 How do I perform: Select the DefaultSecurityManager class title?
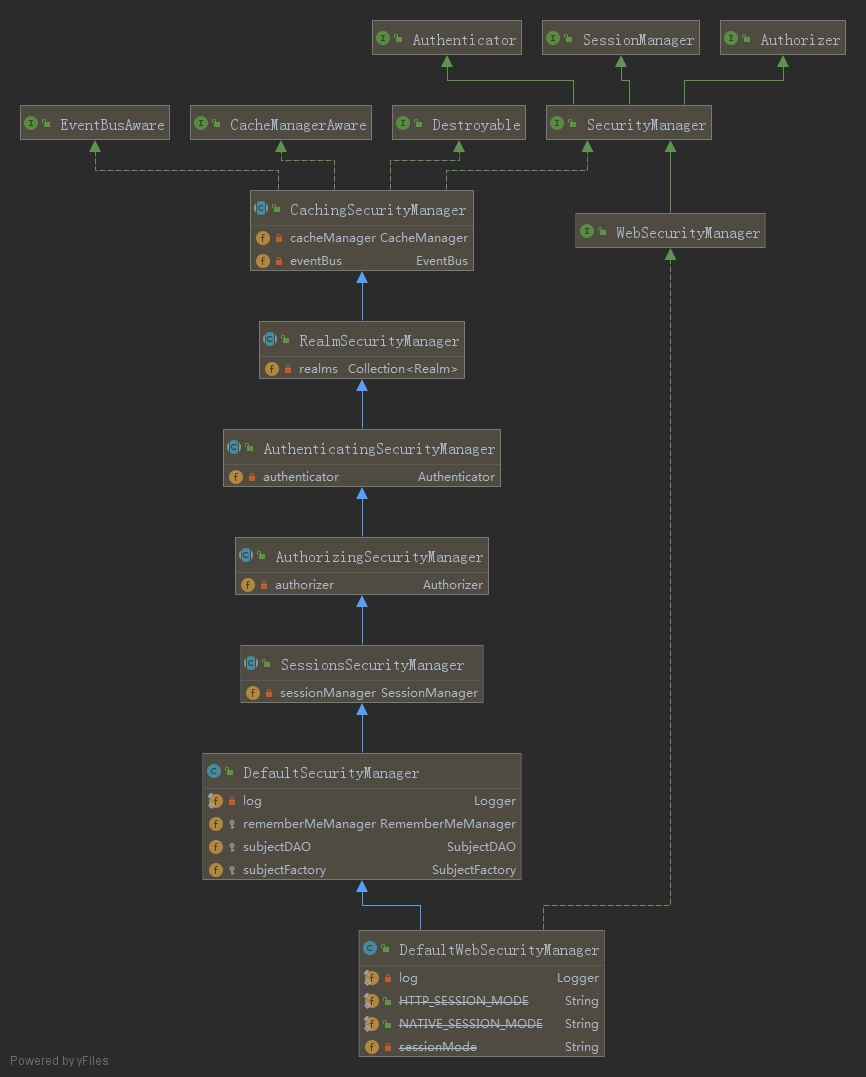pyautogui.click(x=331, y=773)
